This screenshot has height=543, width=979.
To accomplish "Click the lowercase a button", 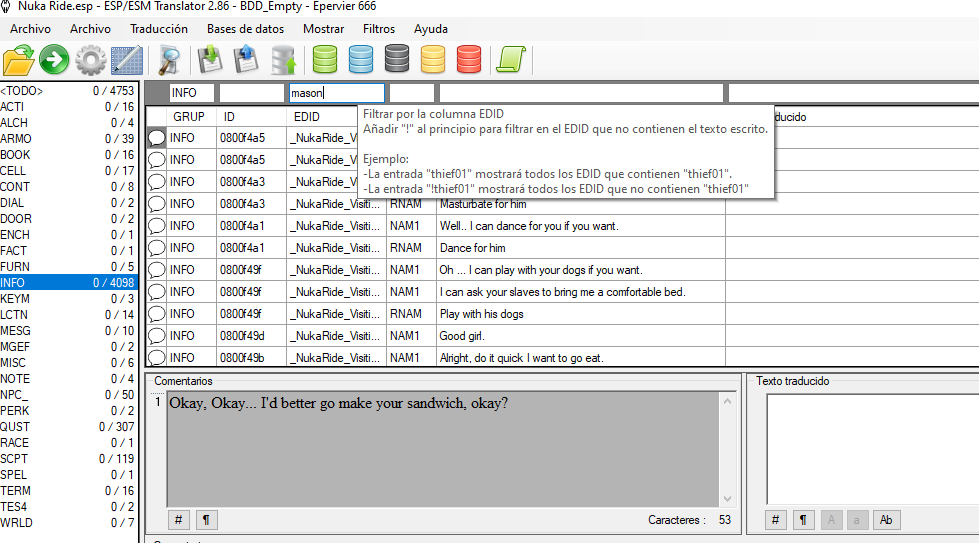I will click(x=857, y=520).
